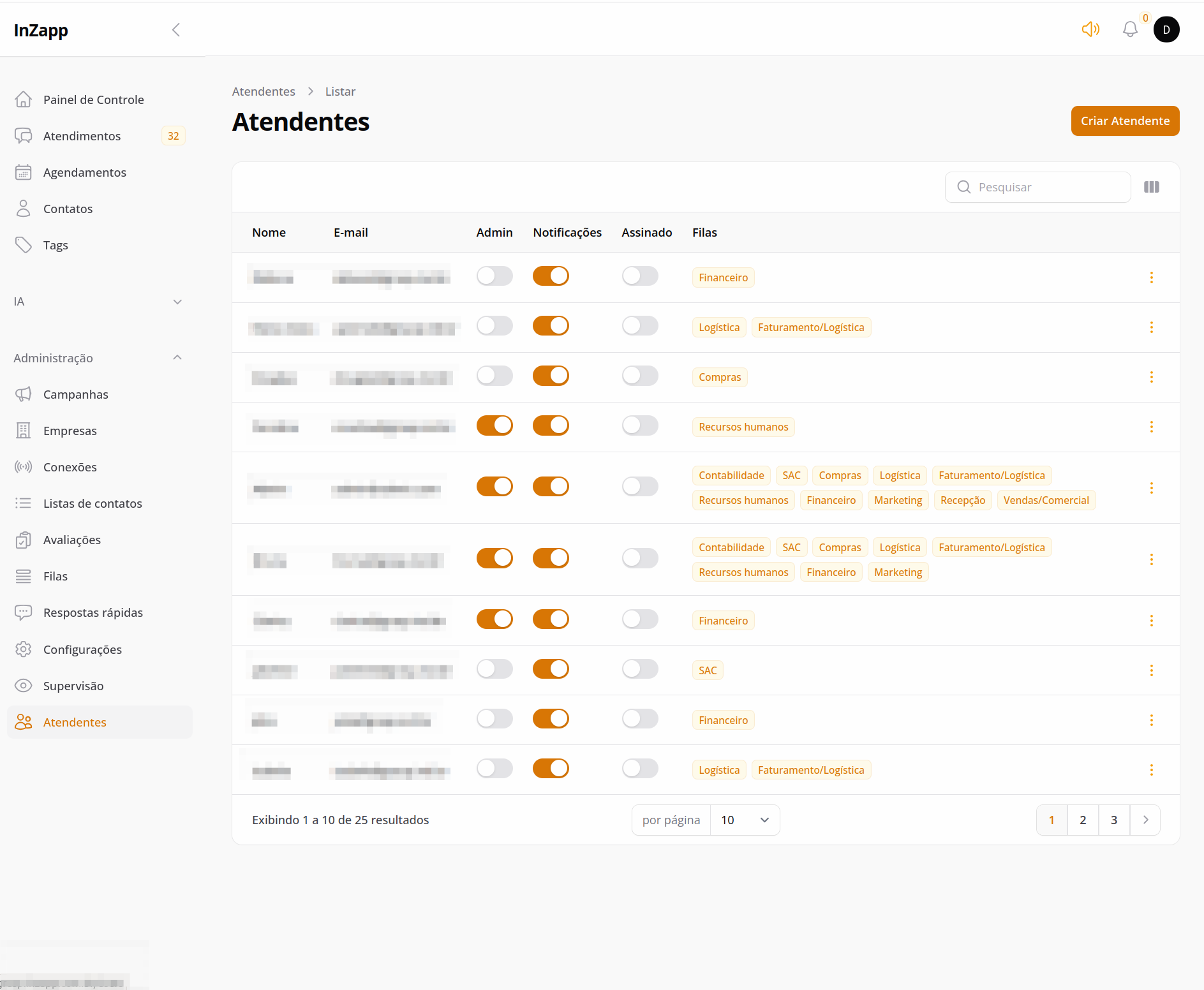The height and width of the screenshot is (990, 1204).
Task: Open the notifications bell icon
Action: tap(1130, 29)
